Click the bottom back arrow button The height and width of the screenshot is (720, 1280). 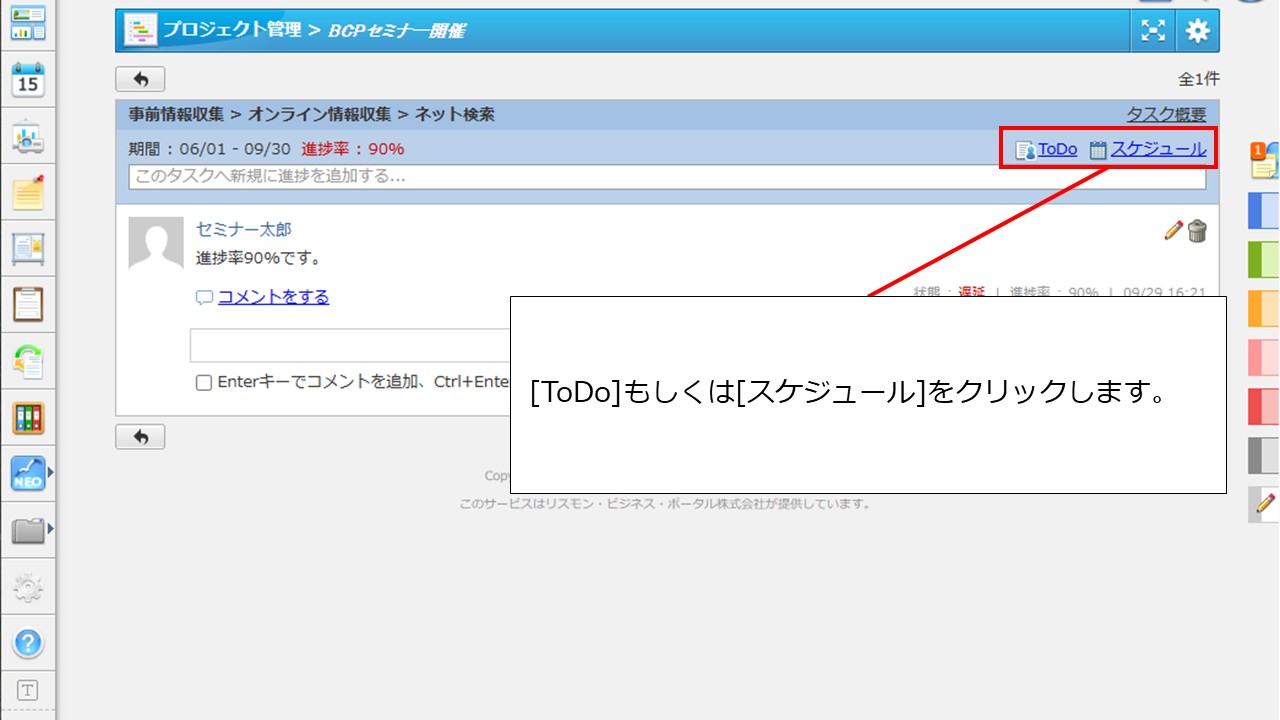pyautogui.click(x=140, y=437)
